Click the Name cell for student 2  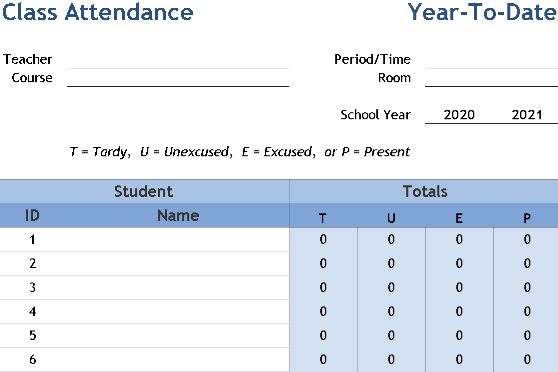[x=177, y=263]
